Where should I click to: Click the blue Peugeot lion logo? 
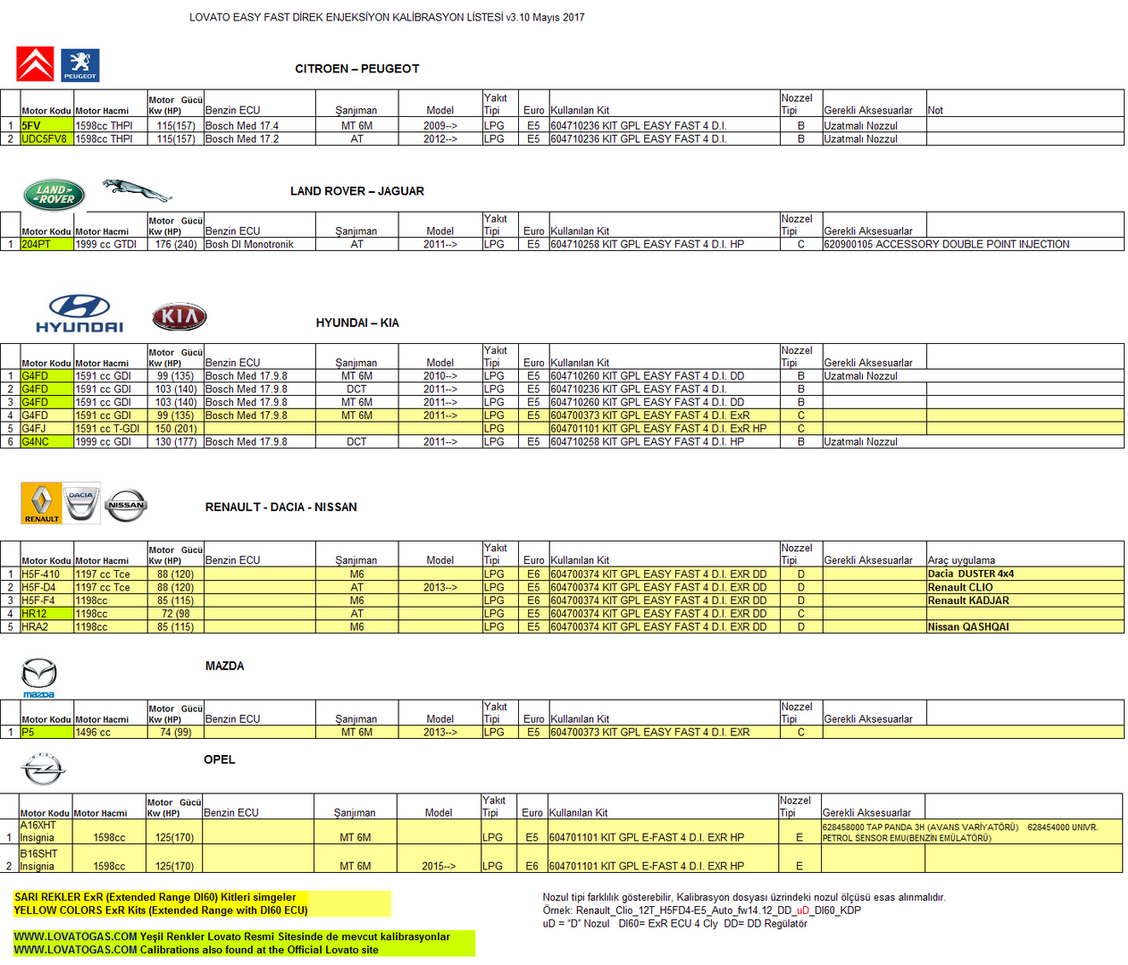(x=80, y=65)
